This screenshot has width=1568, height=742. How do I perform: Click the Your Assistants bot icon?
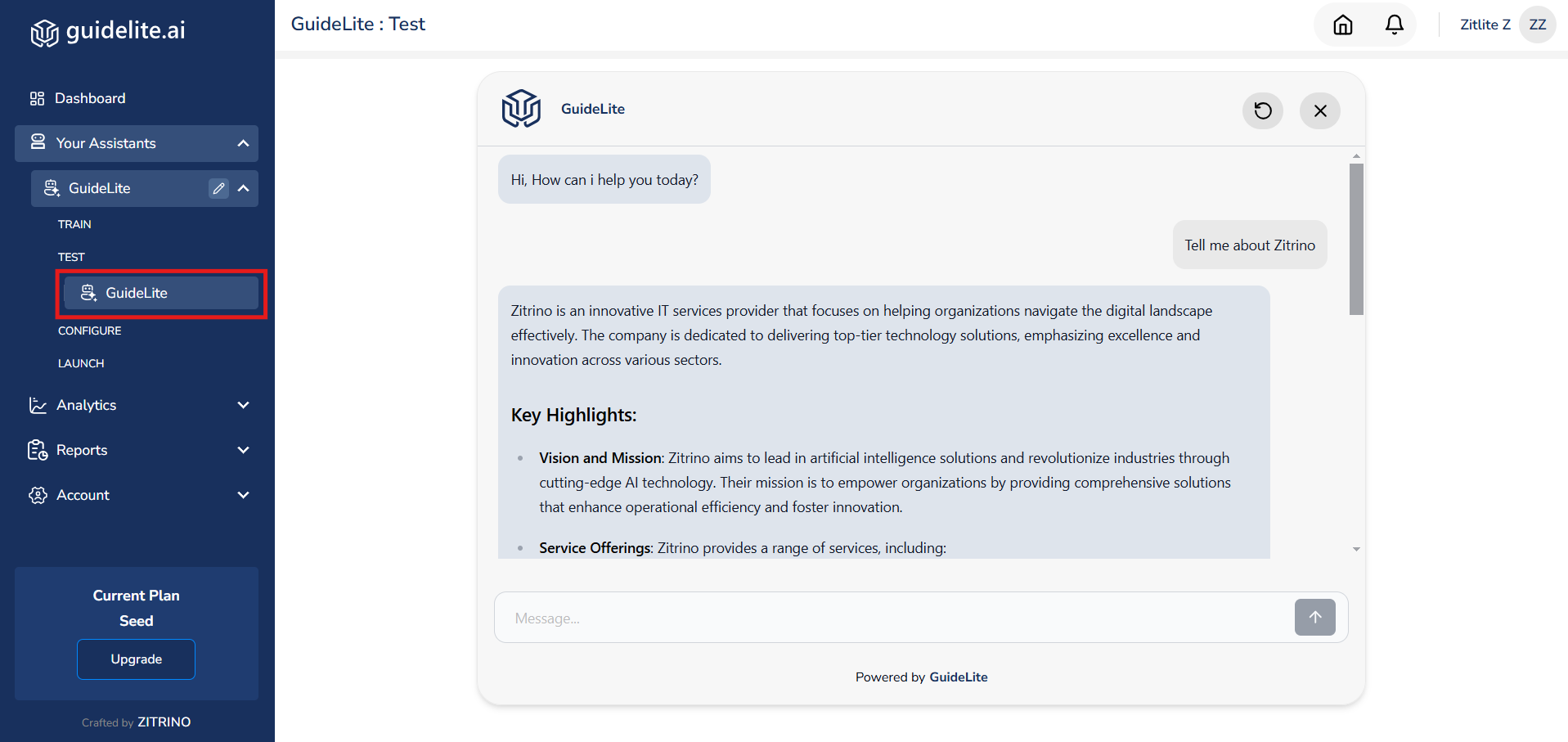point(38,142)
